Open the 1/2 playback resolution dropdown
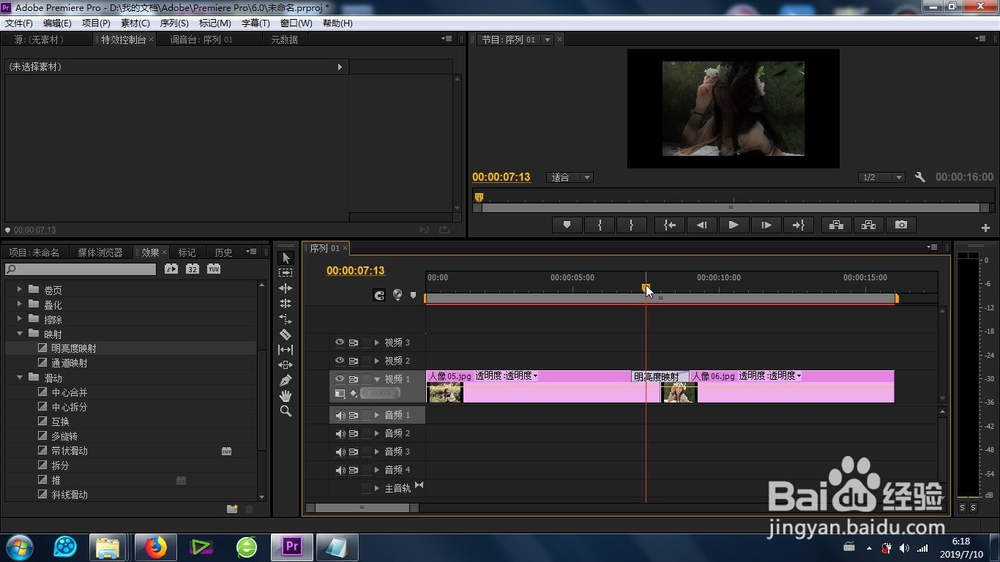1000x562 pixels. click(881, 177)
